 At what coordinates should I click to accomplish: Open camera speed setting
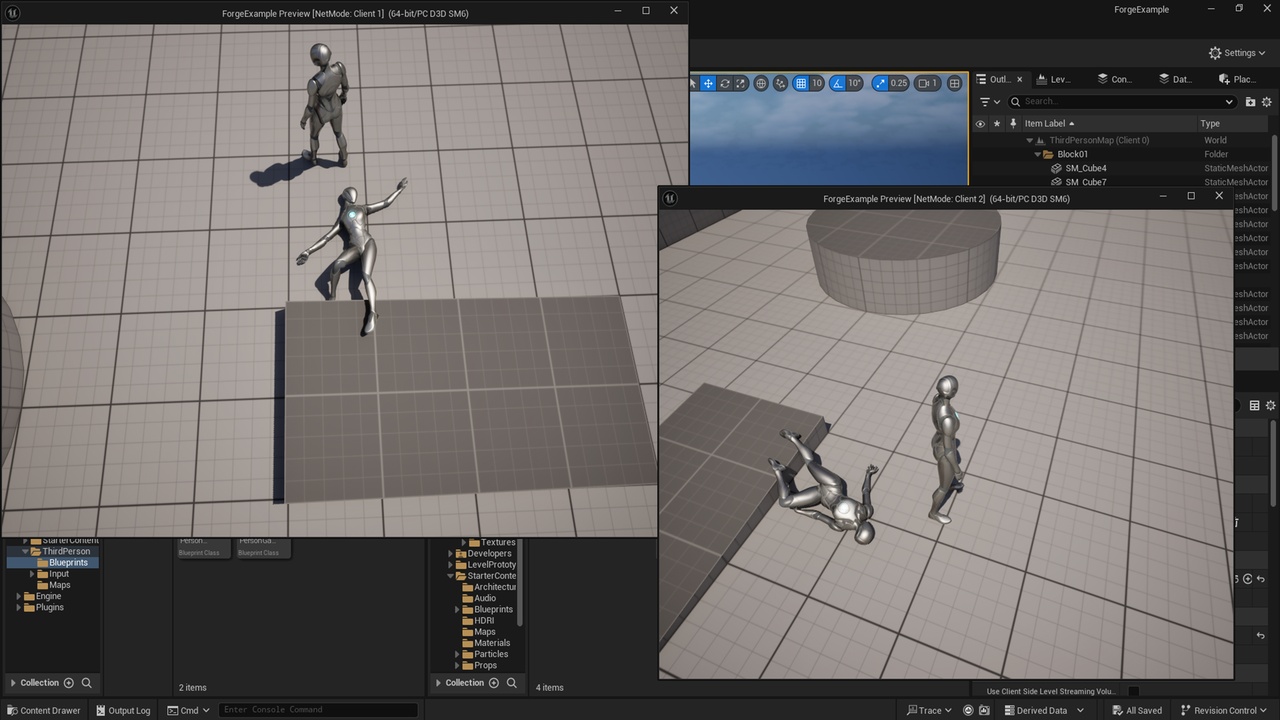point(928,83)
